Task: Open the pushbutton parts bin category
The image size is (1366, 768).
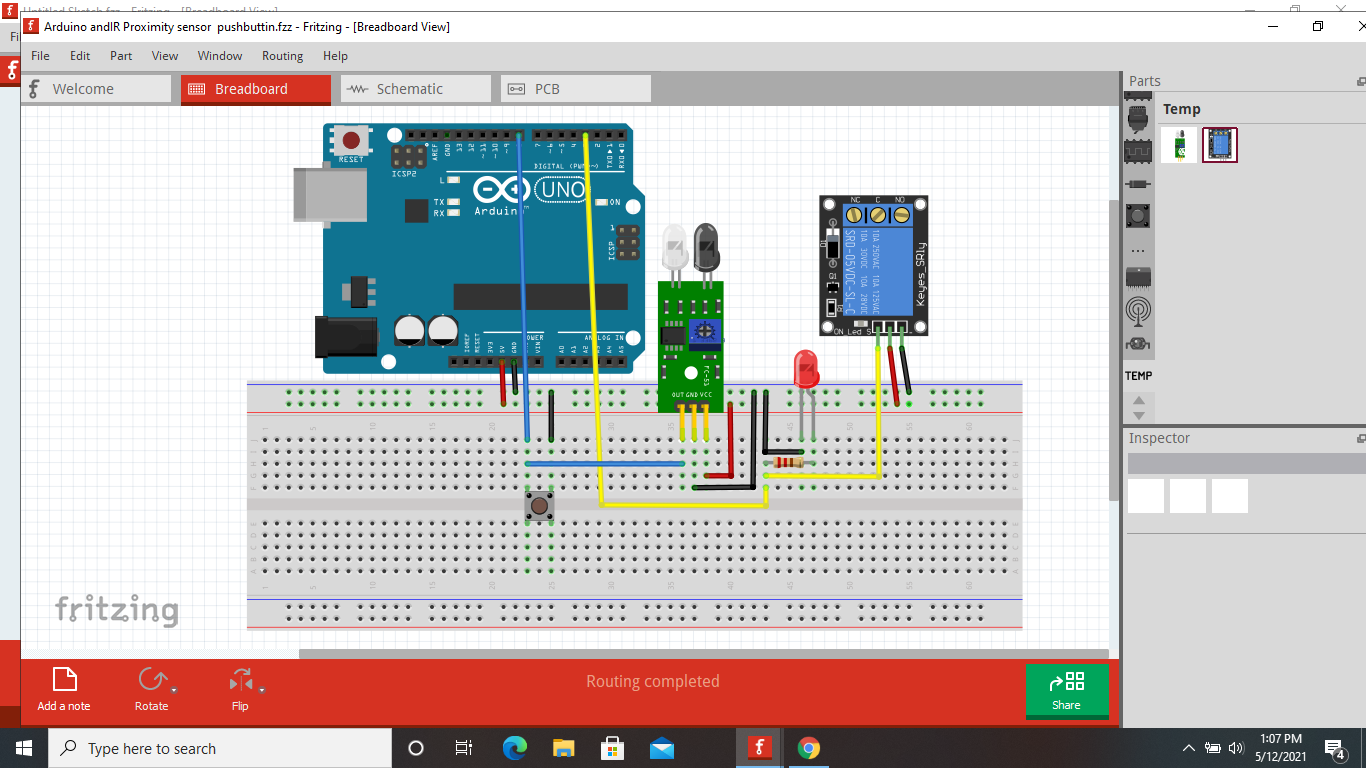Action: coord(1138,215)
